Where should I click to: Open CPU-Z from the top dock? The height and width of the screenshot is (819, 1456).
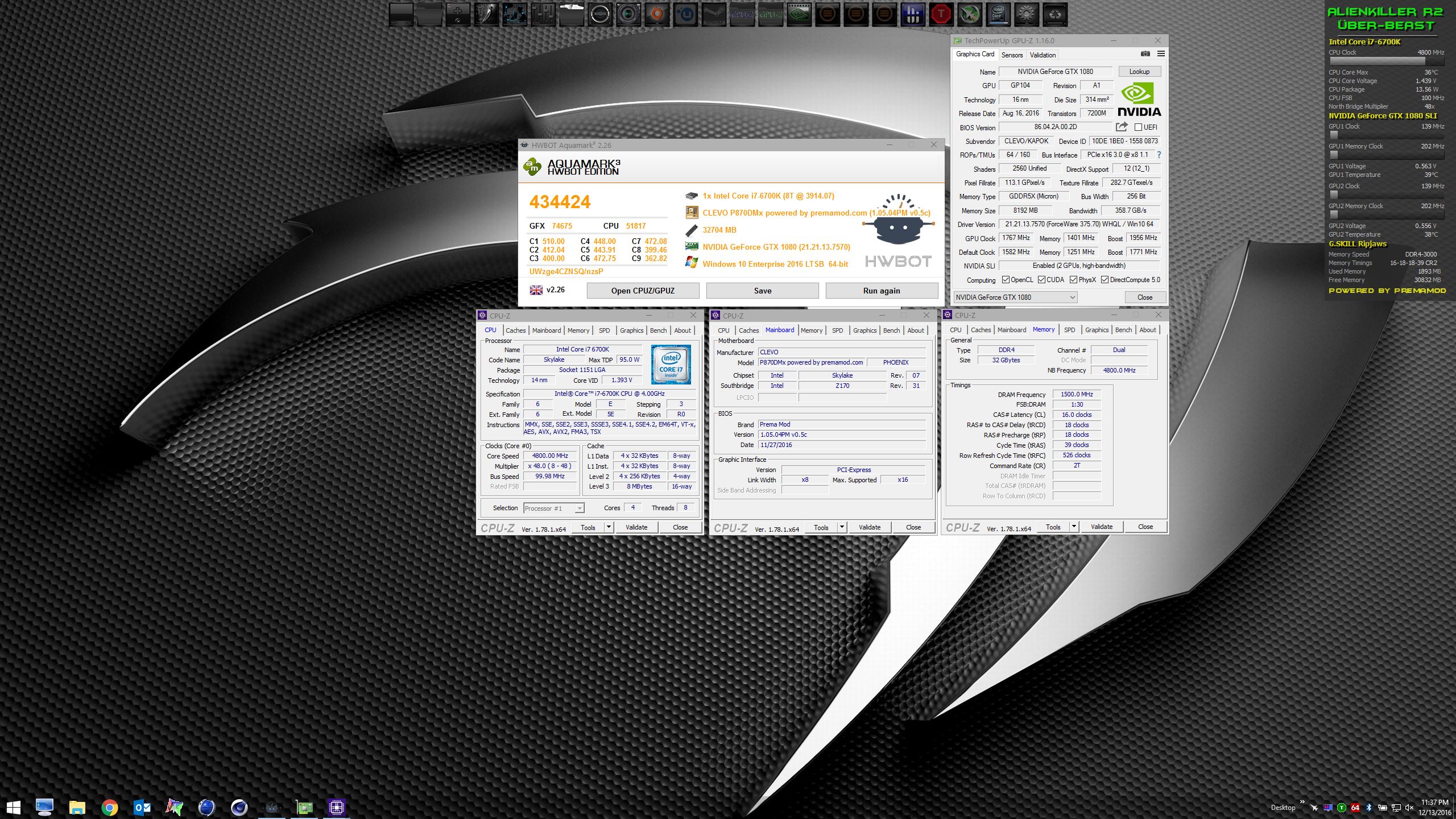pos(742,15)
